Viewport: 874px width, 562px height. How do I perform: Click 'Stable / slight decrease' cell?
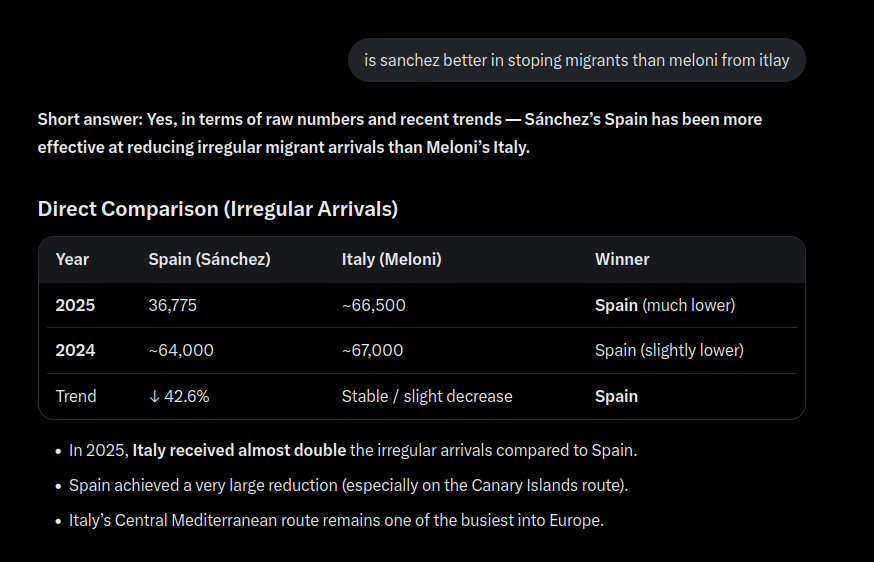(427, 396)
